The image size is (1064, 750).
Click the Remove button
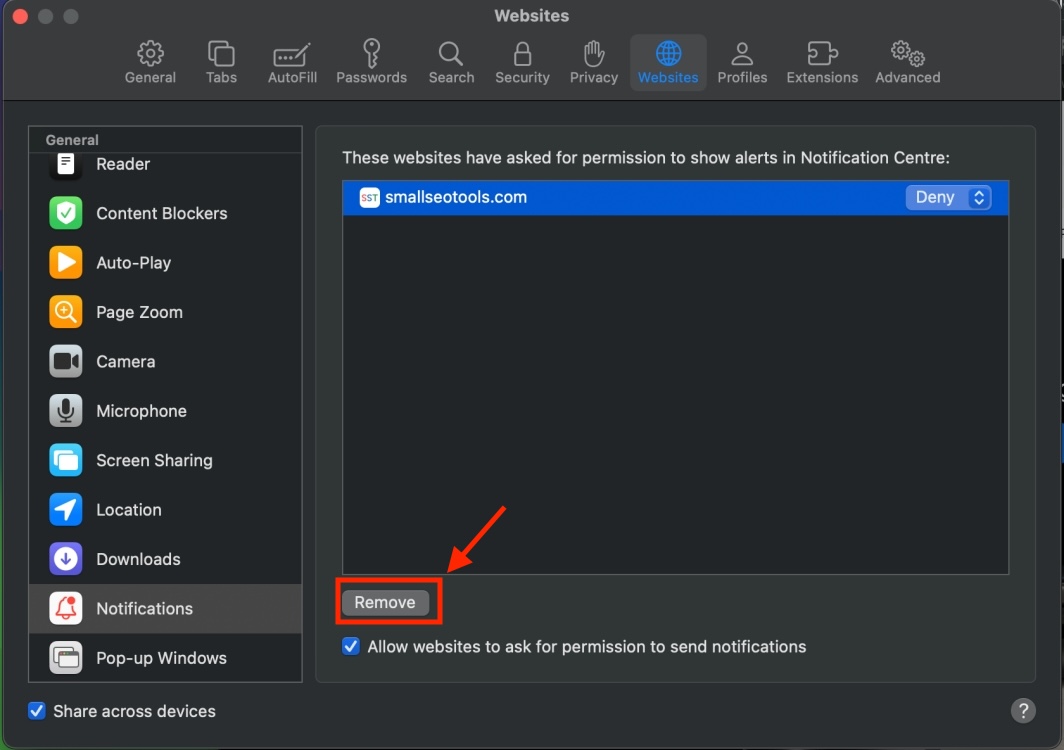click(388, 602)
